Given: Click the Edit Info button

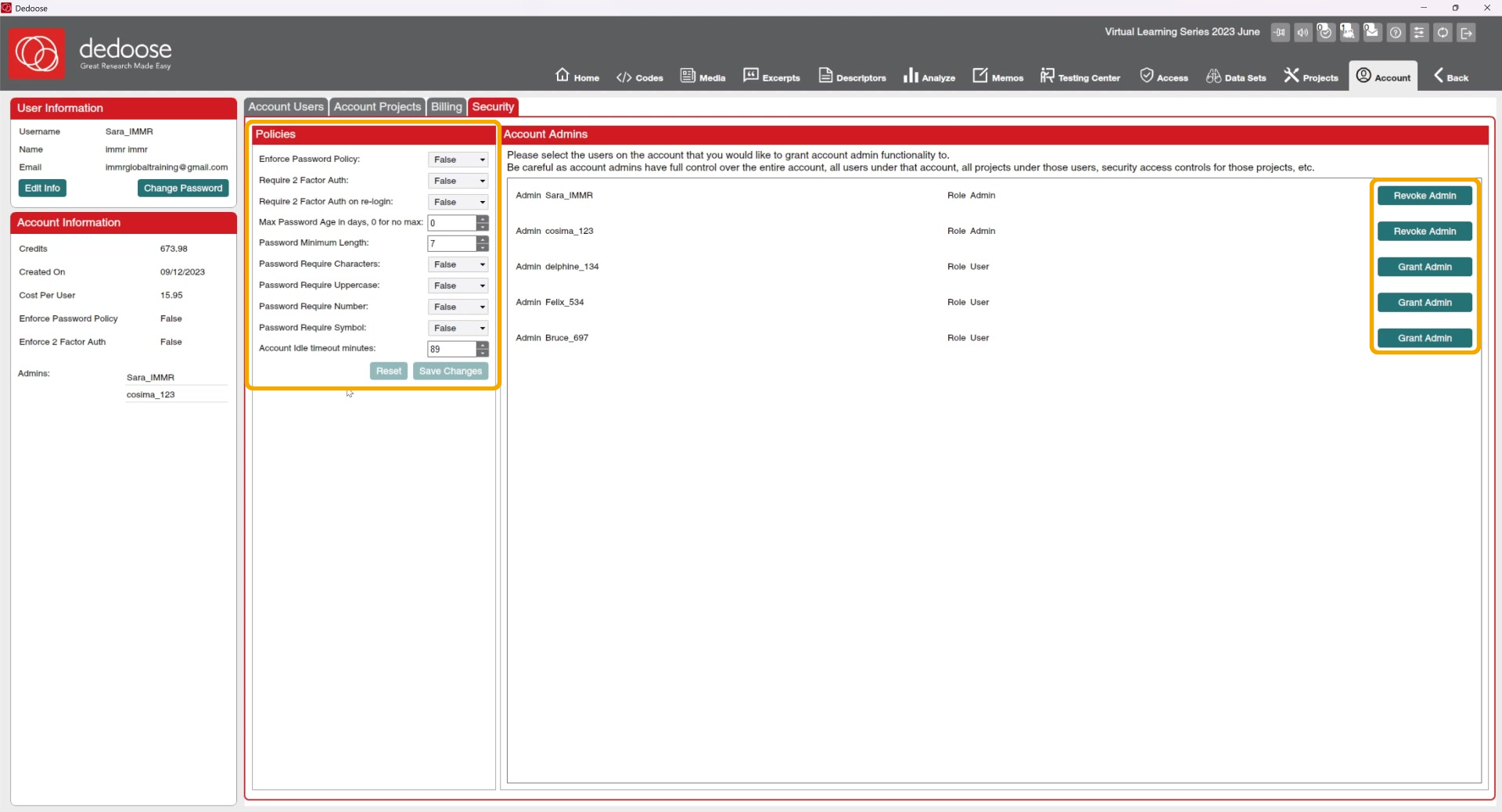Looking at the screenshot, I should tap(42, 189).
